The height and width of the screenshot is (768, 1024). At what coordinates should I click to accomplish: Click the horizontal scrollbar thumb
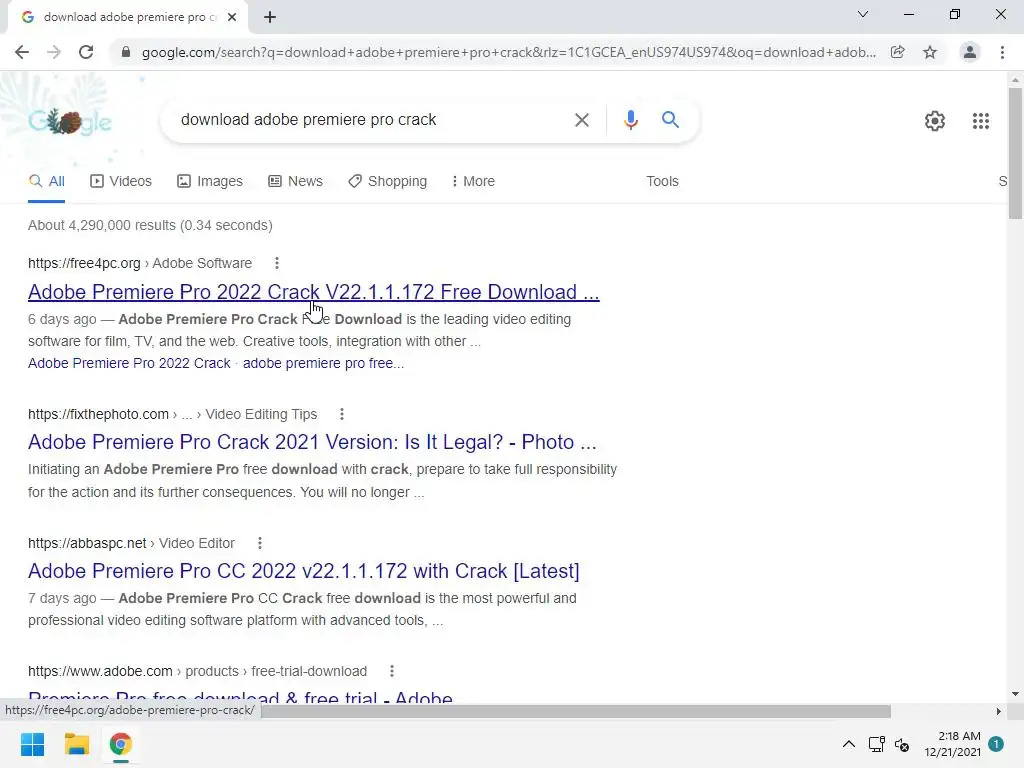click(576, 711)
